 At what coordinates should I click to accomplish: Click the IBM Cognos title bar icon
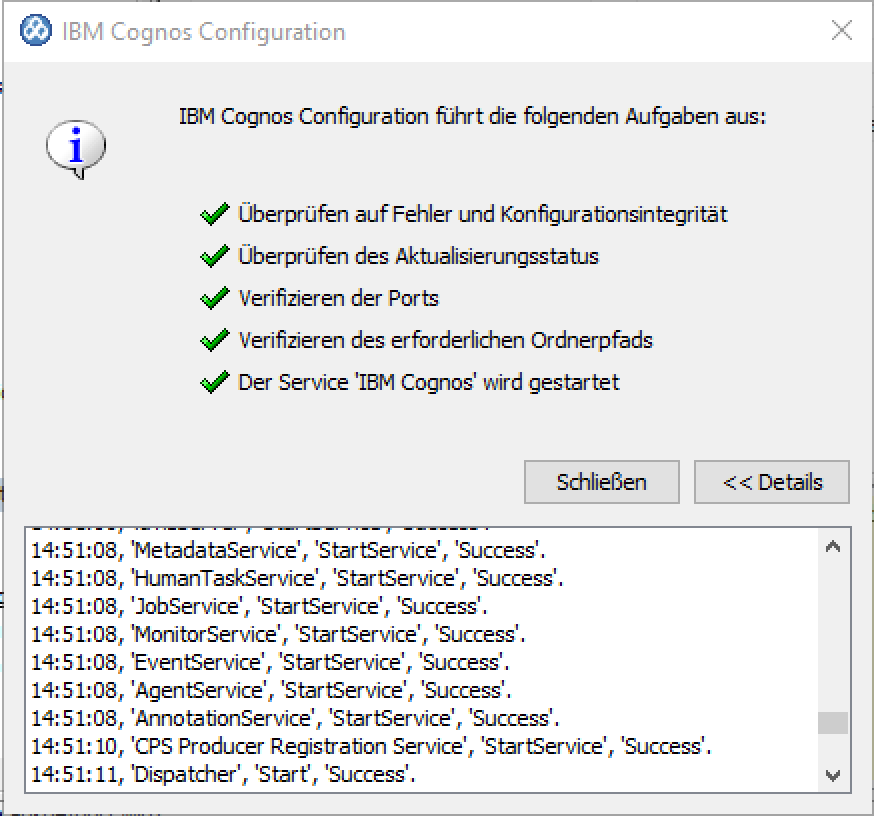36,31
